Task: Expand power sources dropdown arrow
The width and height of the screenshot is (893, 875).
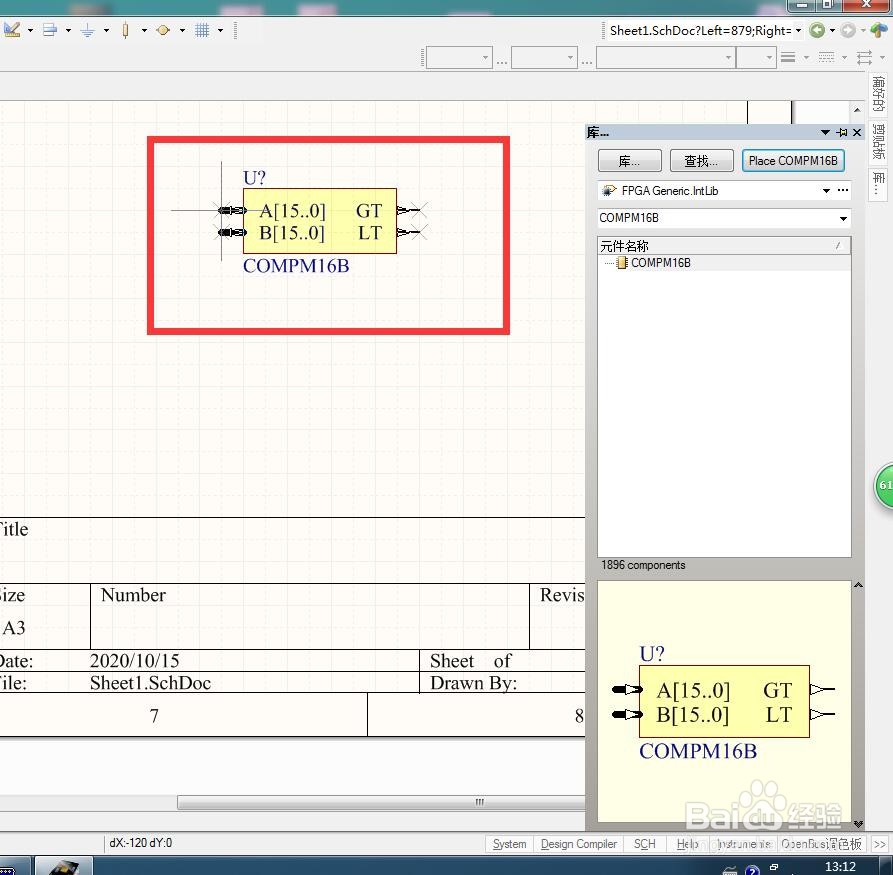Action: click(106, 30)
